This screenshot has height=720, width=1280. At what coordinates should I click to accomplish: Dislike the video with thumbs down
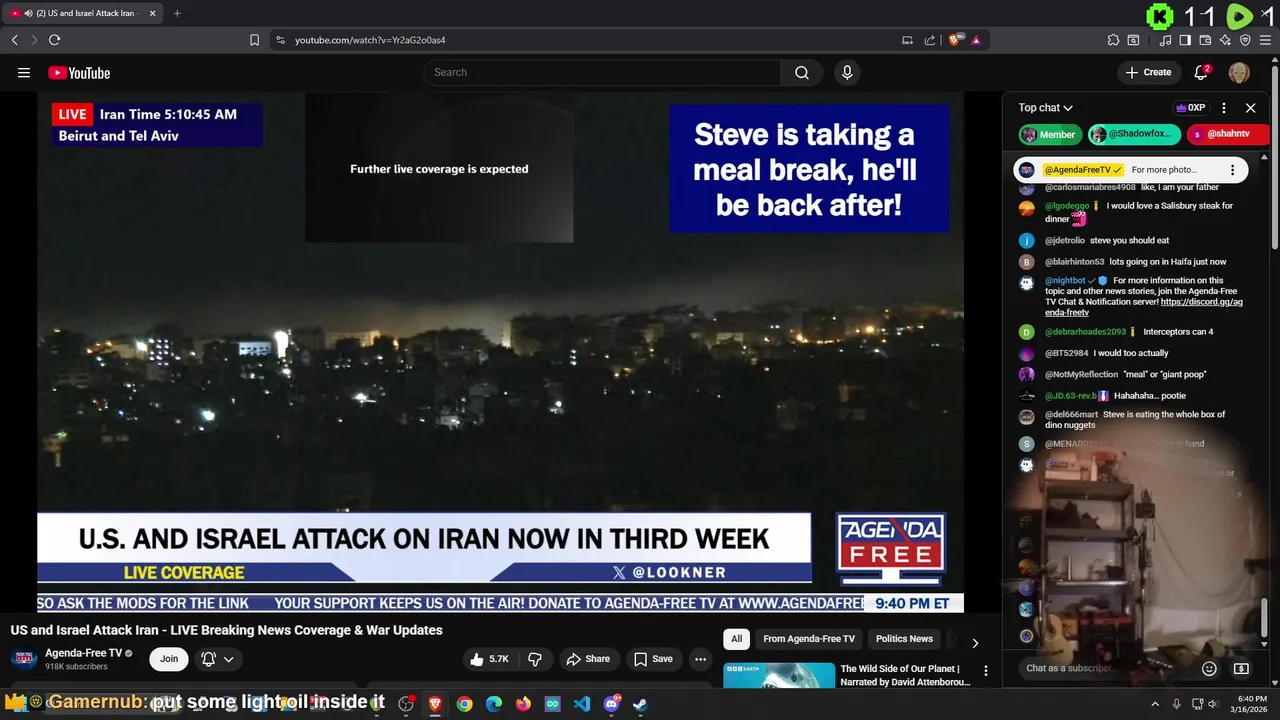coord(535,659)
